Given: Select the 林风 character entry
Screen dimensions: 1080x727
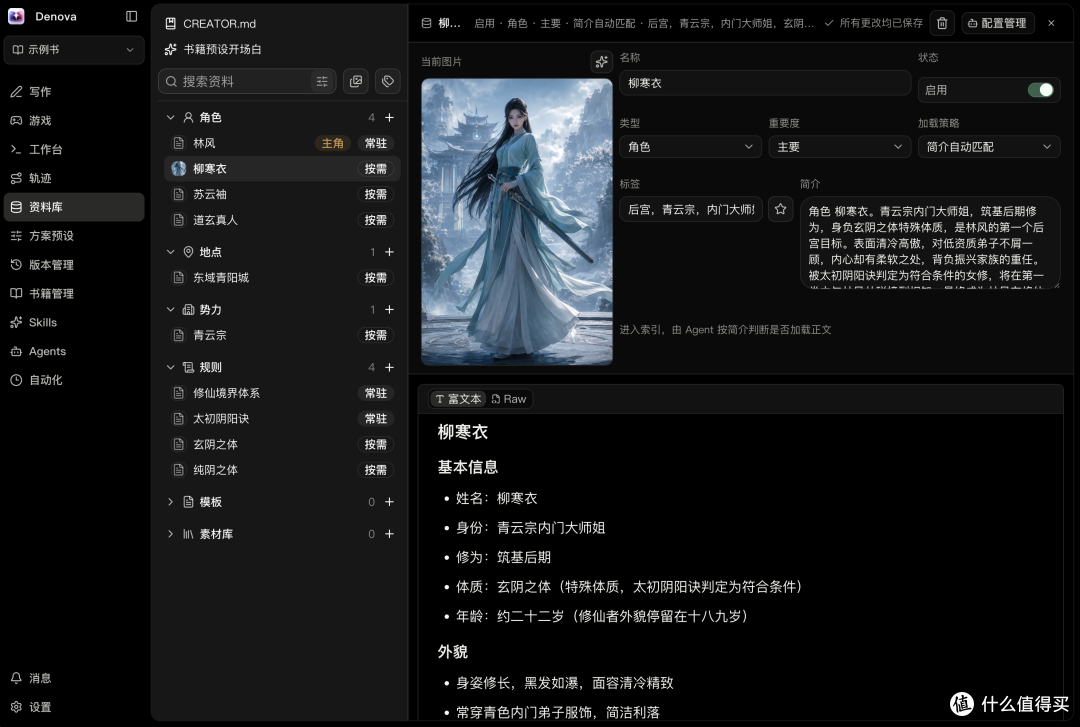Looking at the screenshot, I should pos(282,143).
